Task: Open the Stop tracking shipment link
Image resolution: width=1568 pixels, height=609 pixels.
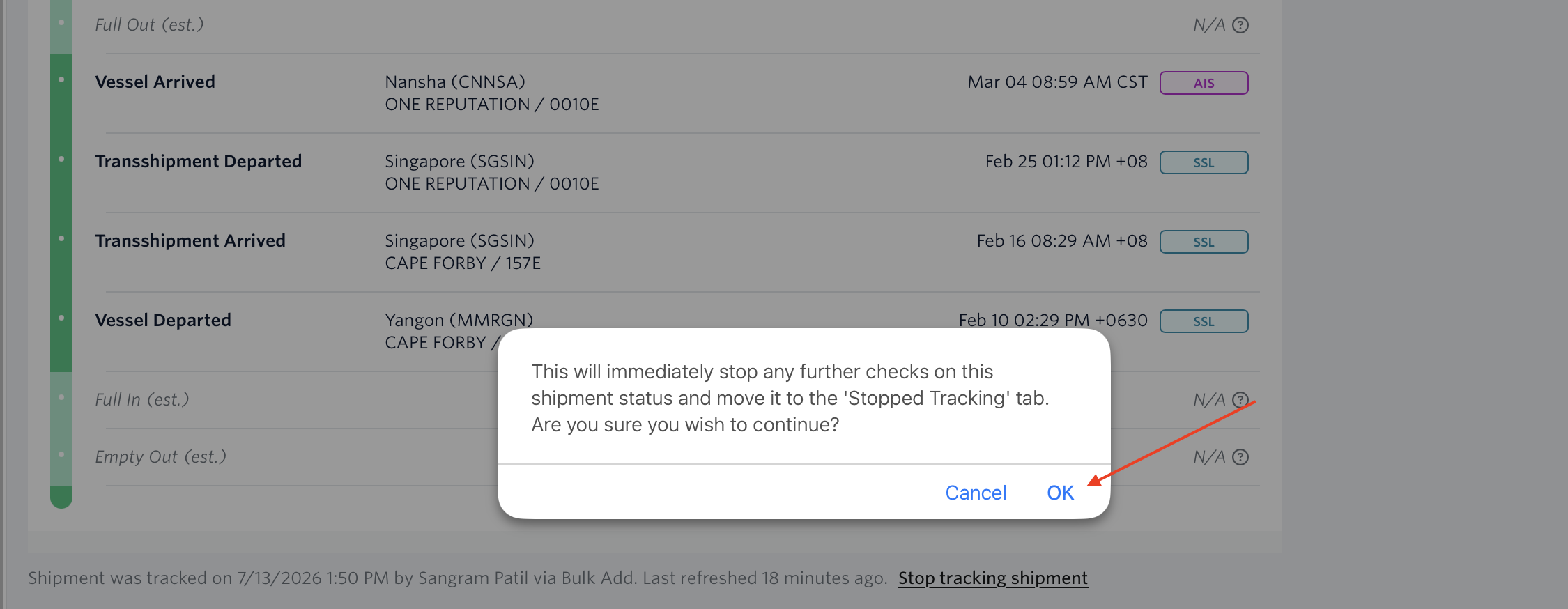Action: pos(992,578)
